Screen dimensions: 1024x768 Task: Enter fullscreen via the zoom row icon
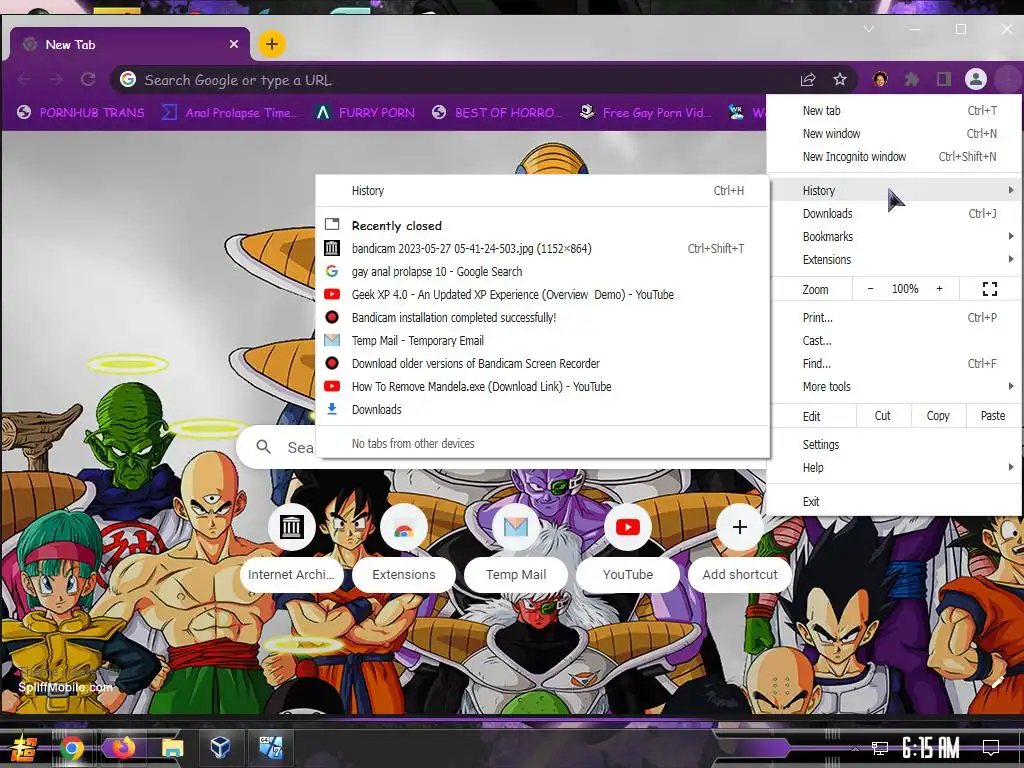tap(989, 289)
